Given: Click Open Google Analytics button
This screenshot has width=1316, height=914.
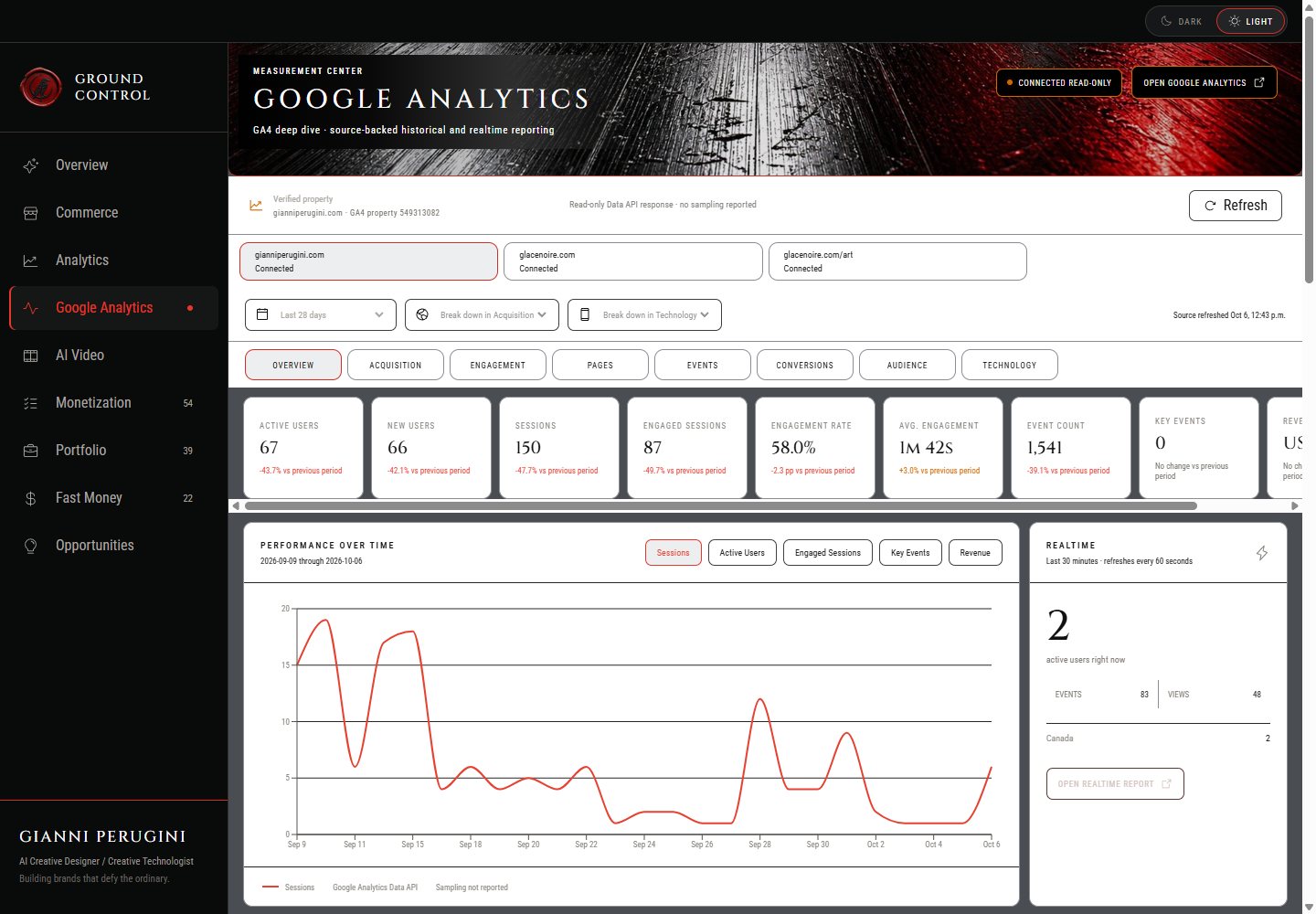Looking at the screenshot, I should tap(1205, 82).
